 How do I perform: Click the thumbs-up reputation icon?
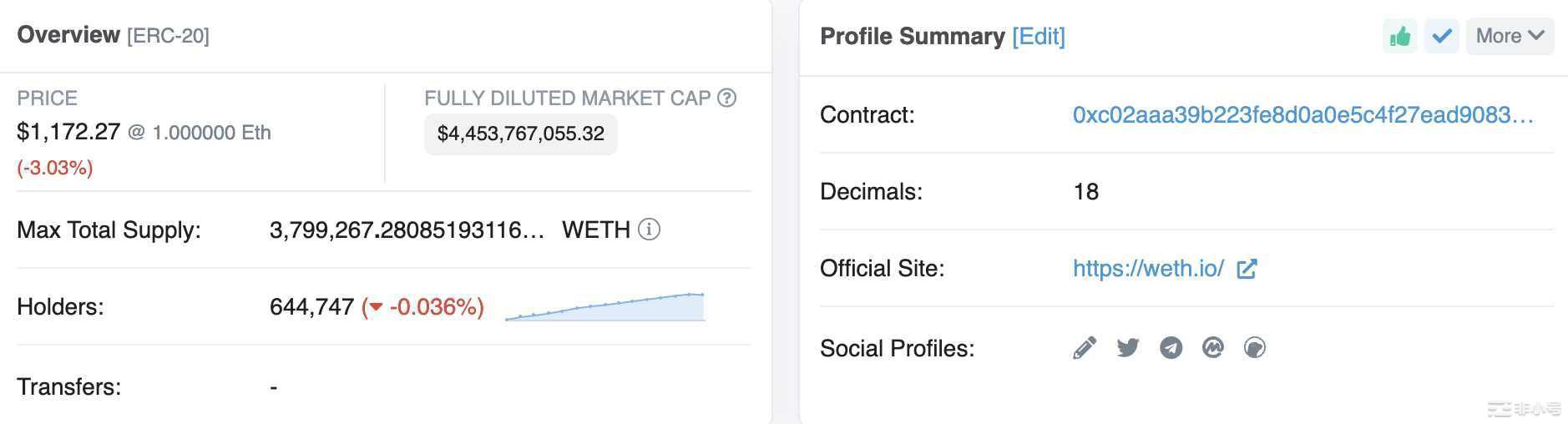click(x=1400, y=37)
